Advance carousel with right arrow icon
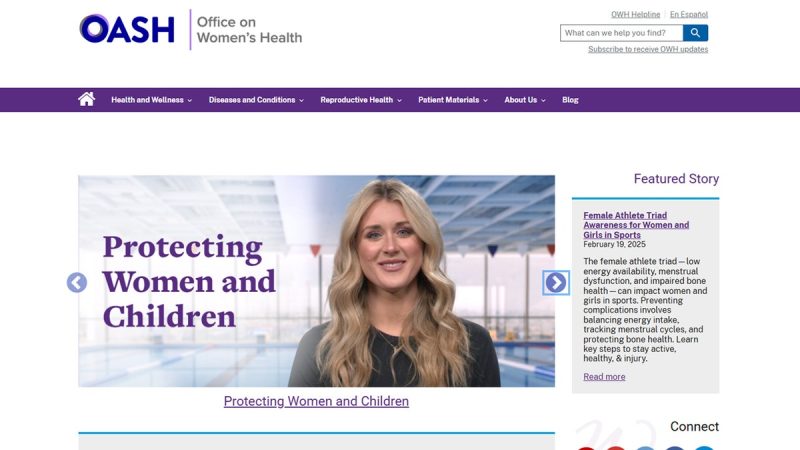800x450 pixels. tap(556, 283)
